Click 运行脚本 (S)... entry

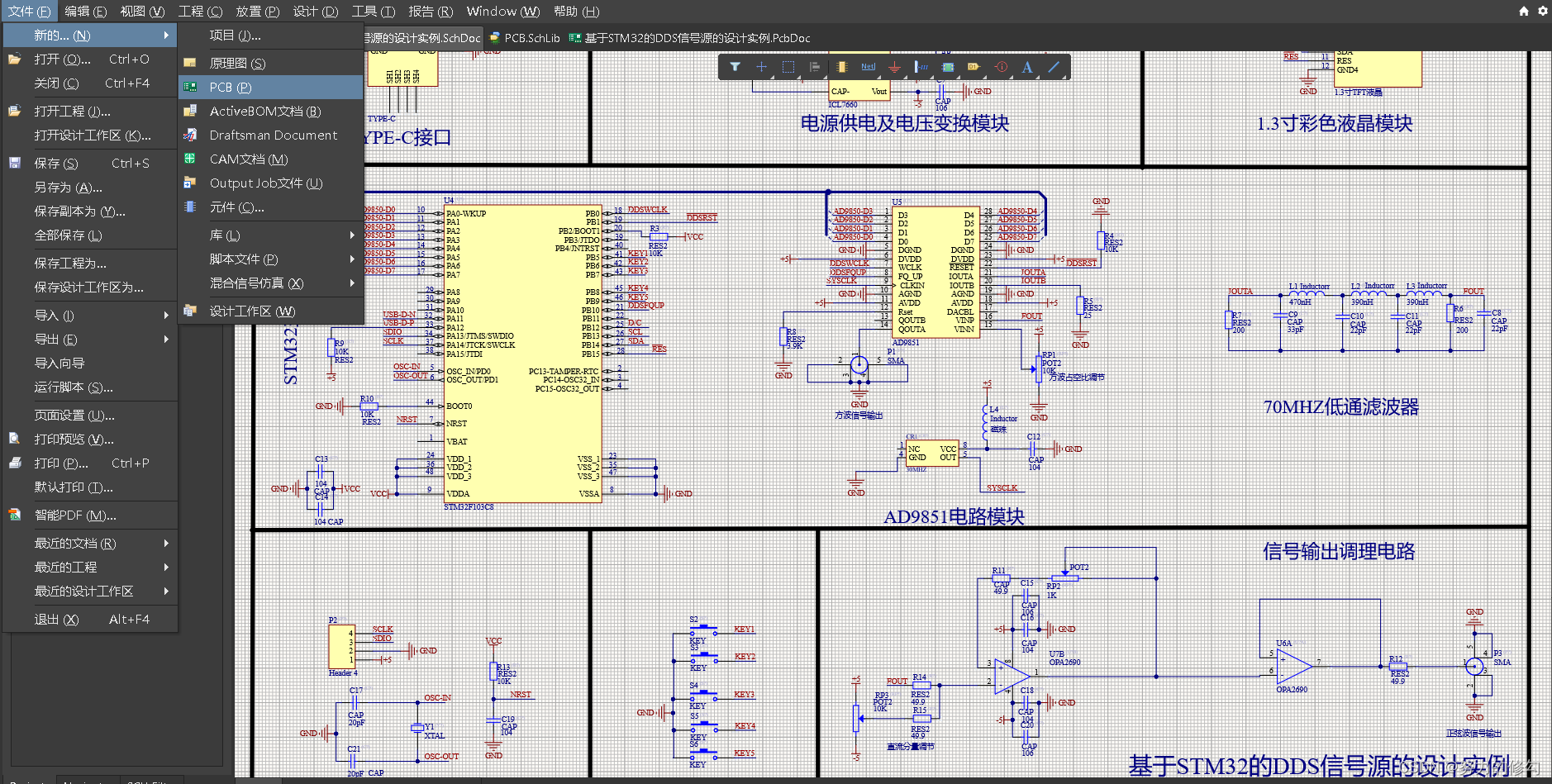coord(90,387)
